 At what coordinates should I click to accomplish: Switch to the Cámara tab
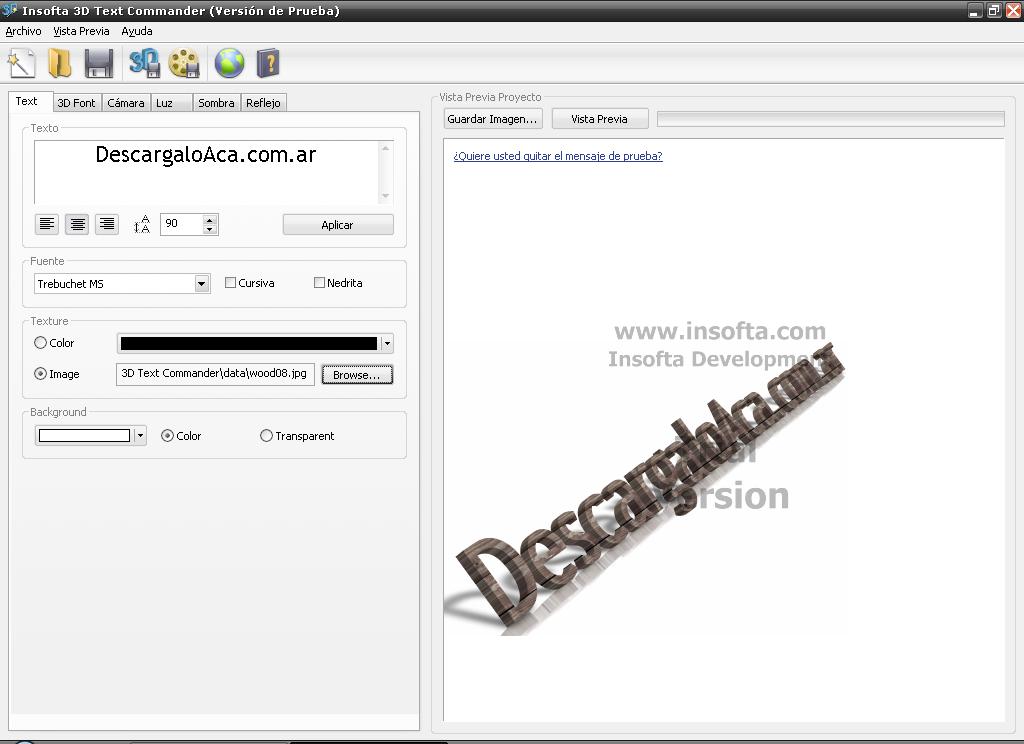[x=126, y=103]
